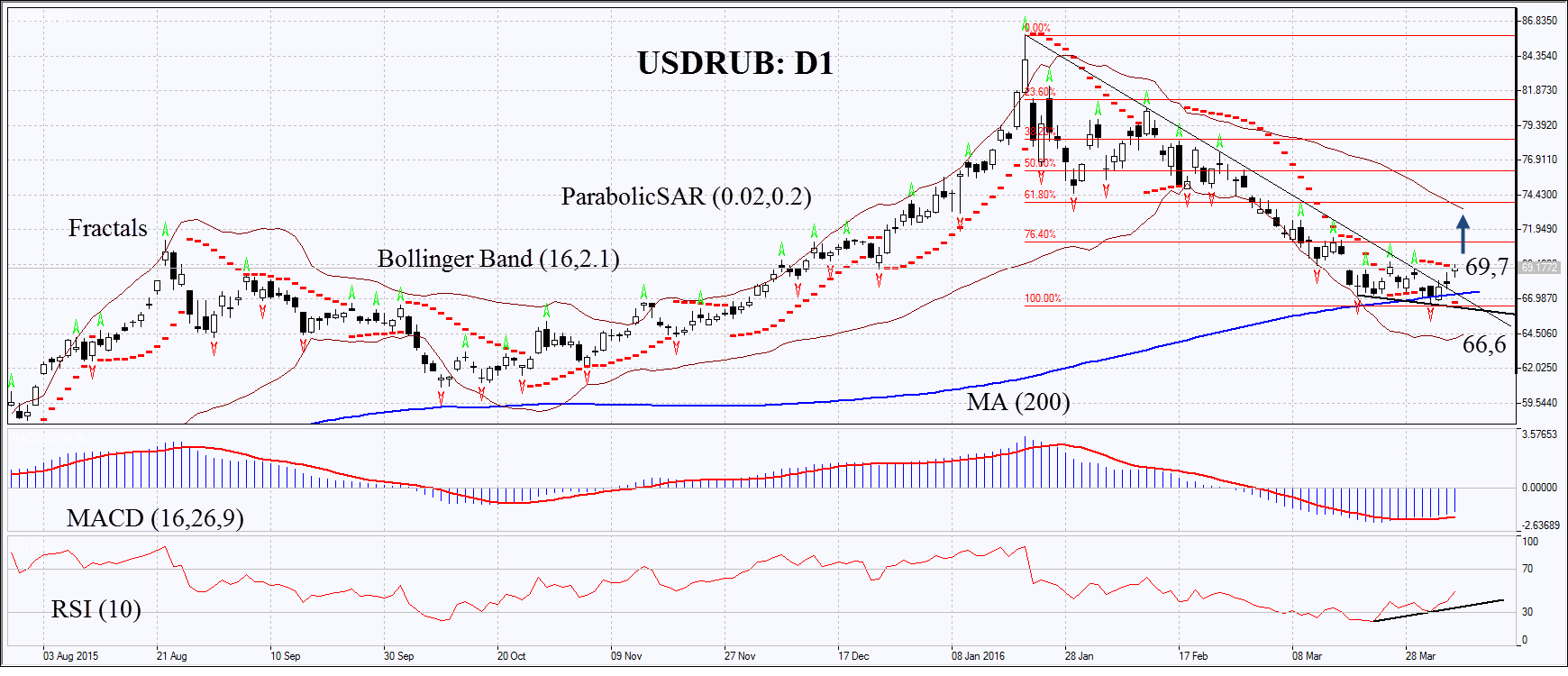Click the 09 Nov date label
This screenshot has height=676, width=1568.
626,656
